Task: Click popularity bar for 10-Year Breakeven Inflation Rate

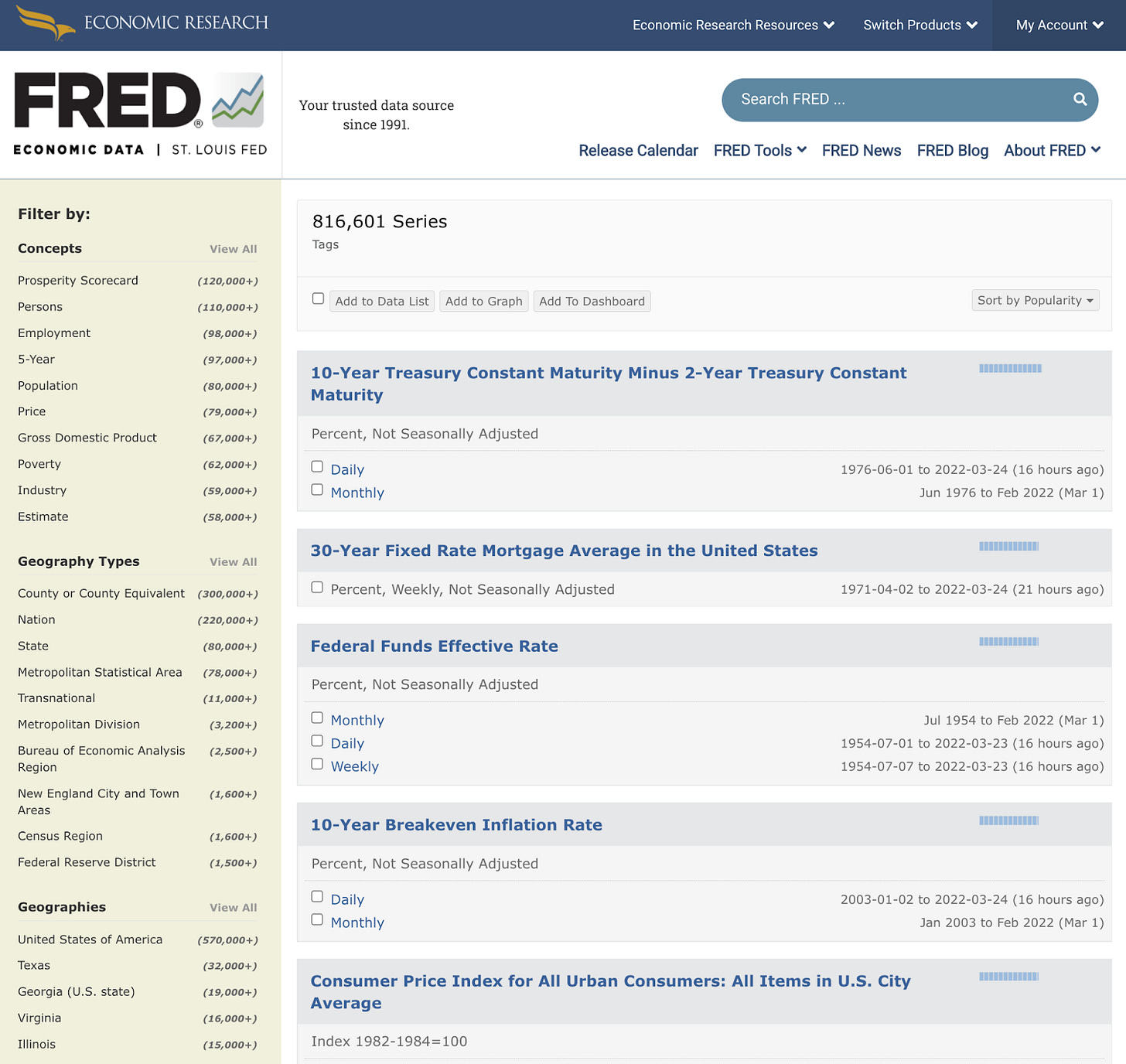Action: [1008, 820]
